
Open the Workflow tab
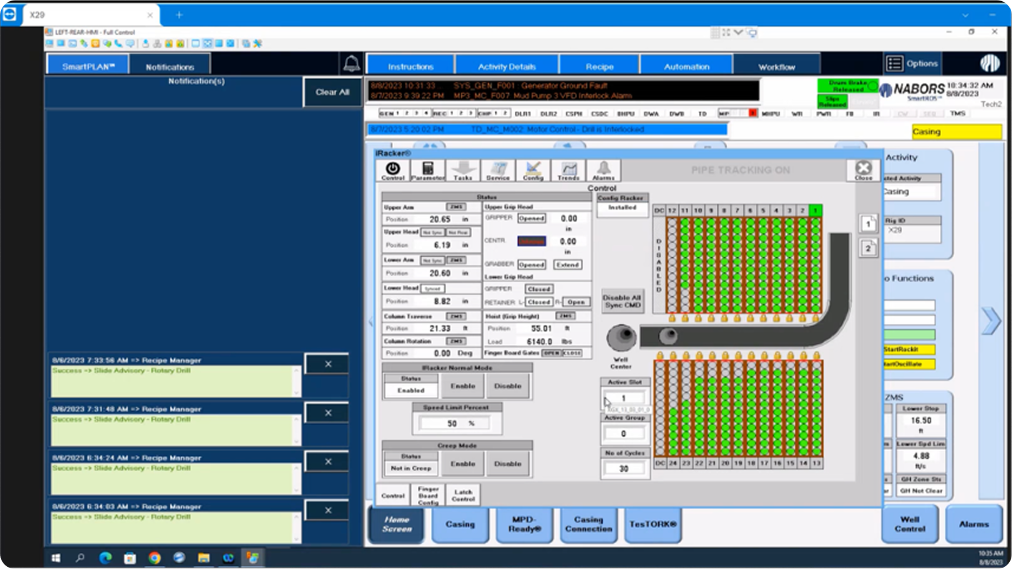pos(777,67)
